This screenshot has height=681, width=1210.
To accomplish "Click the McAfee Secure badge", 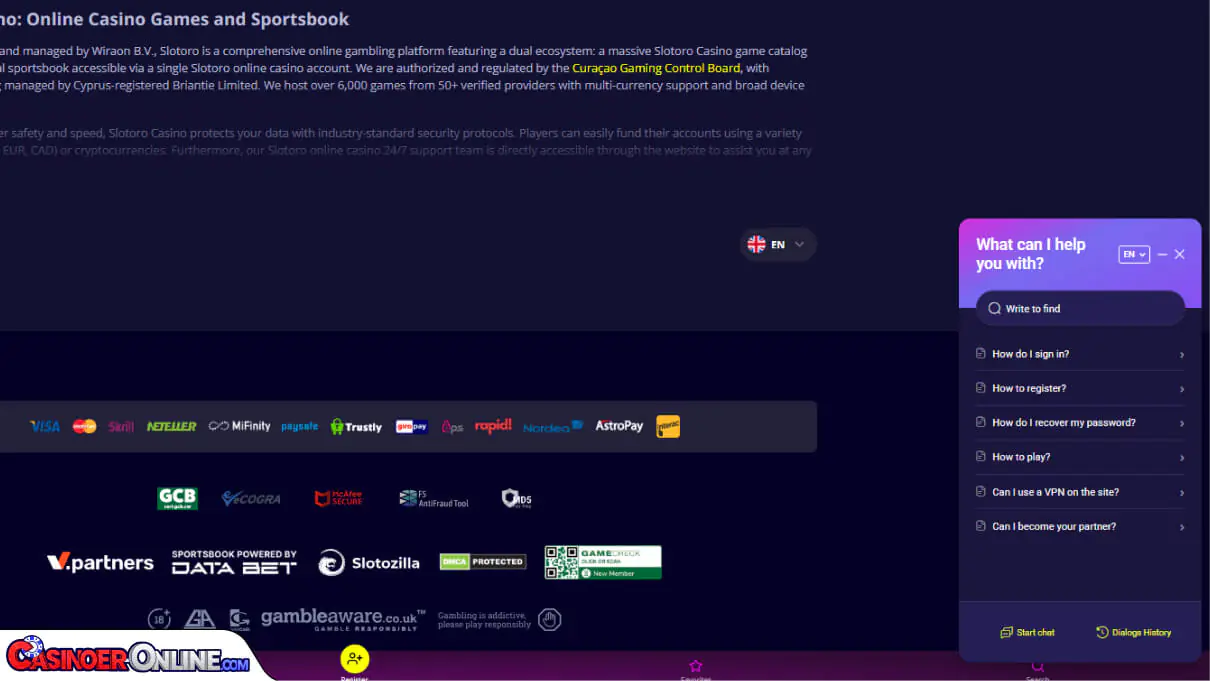I will (x=338, y=498).
